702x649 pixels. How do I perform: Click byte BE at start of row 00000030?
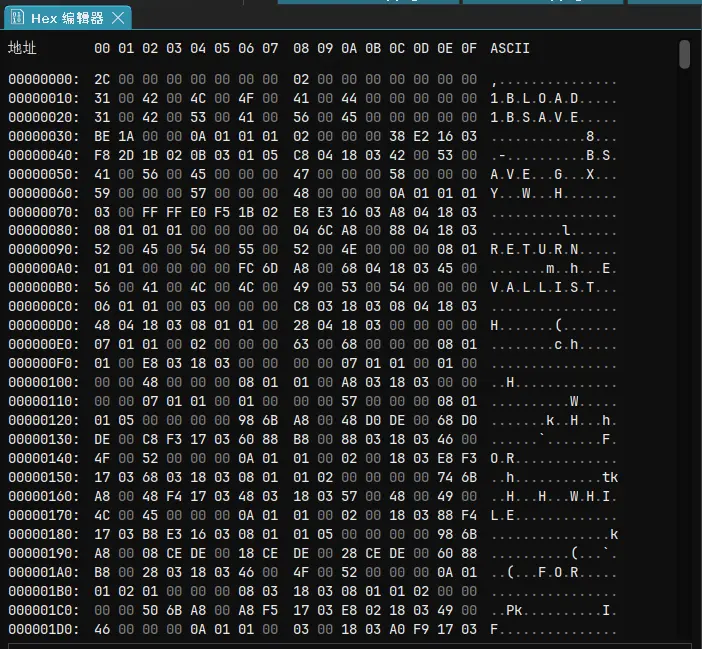pyautogui.click(x=102, y=136)
